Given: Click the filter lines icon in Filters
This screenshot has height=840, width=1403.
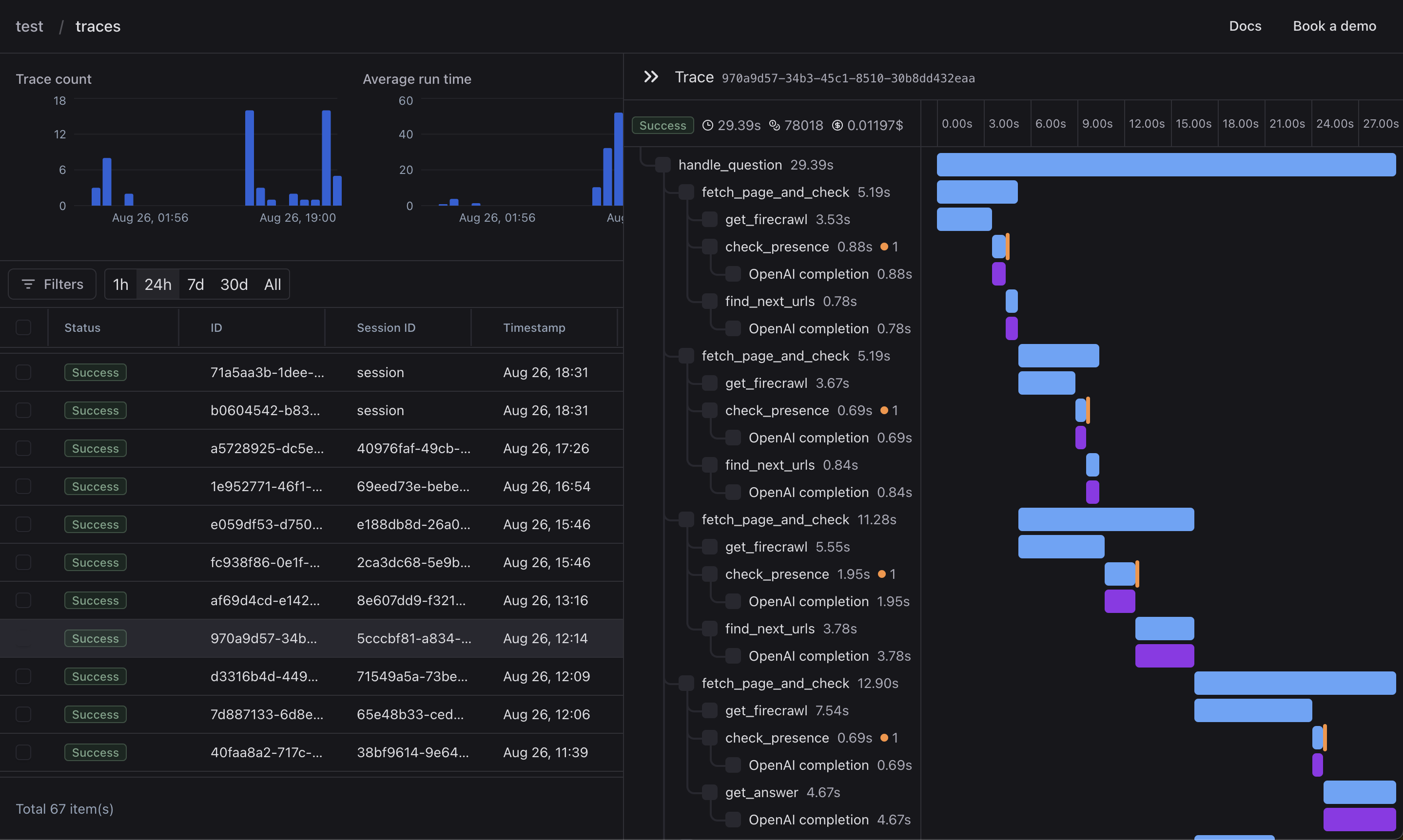Looking at the screenshot, I should tap(28, 284).
